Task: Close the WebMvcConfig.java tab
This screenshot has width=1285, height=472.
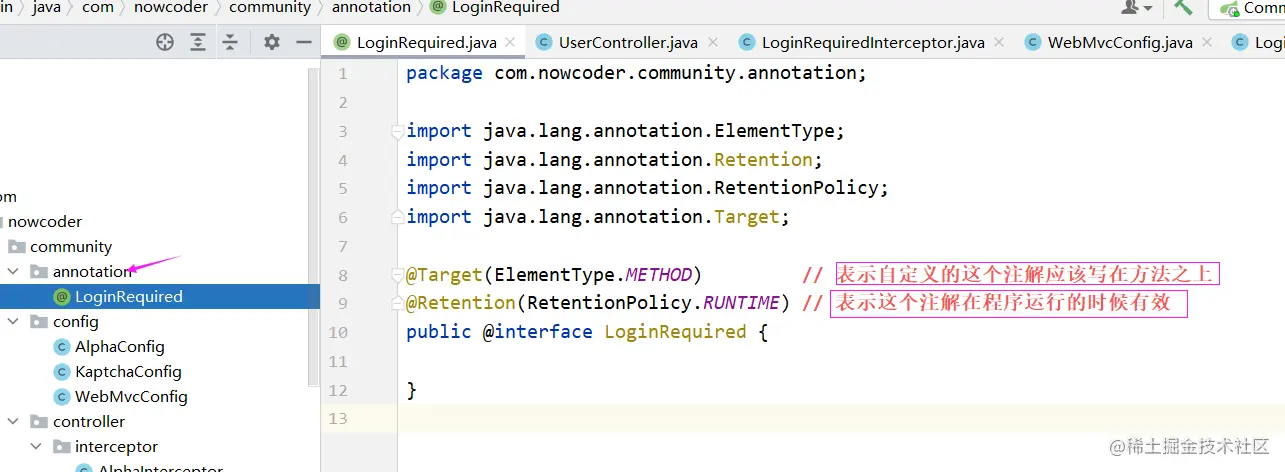Action: pos(1207,42)
